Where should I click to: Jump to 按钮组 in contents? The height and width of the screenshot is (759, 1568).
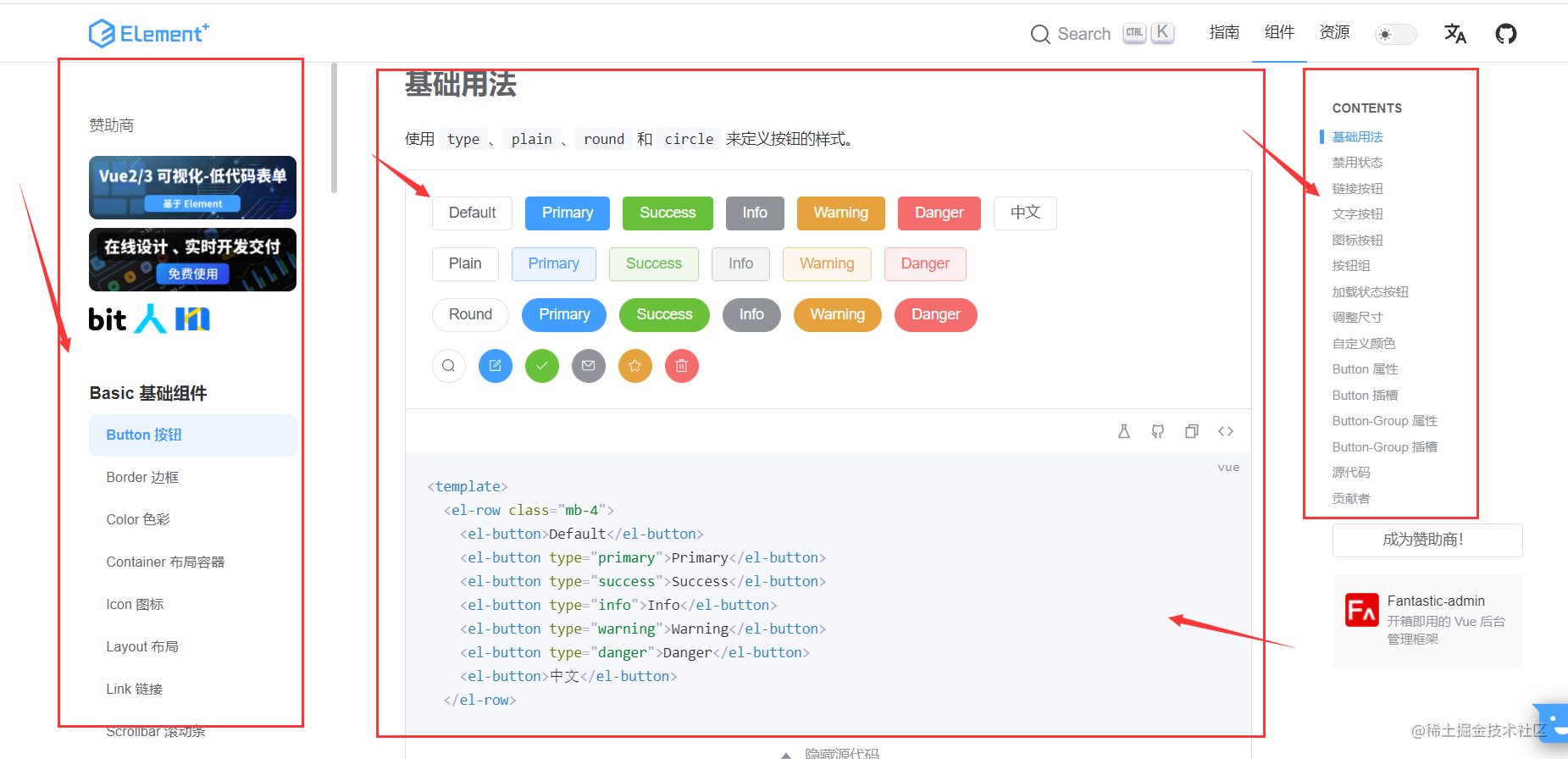point(1351,265)
